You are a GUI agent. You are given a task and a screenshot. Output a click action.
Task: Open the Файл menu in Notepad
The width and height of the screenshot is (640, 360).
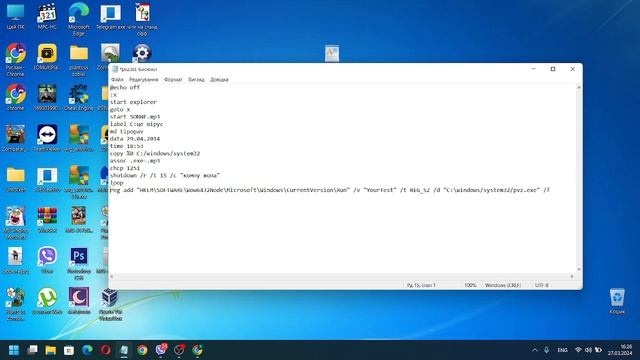(x=117, y=80)
